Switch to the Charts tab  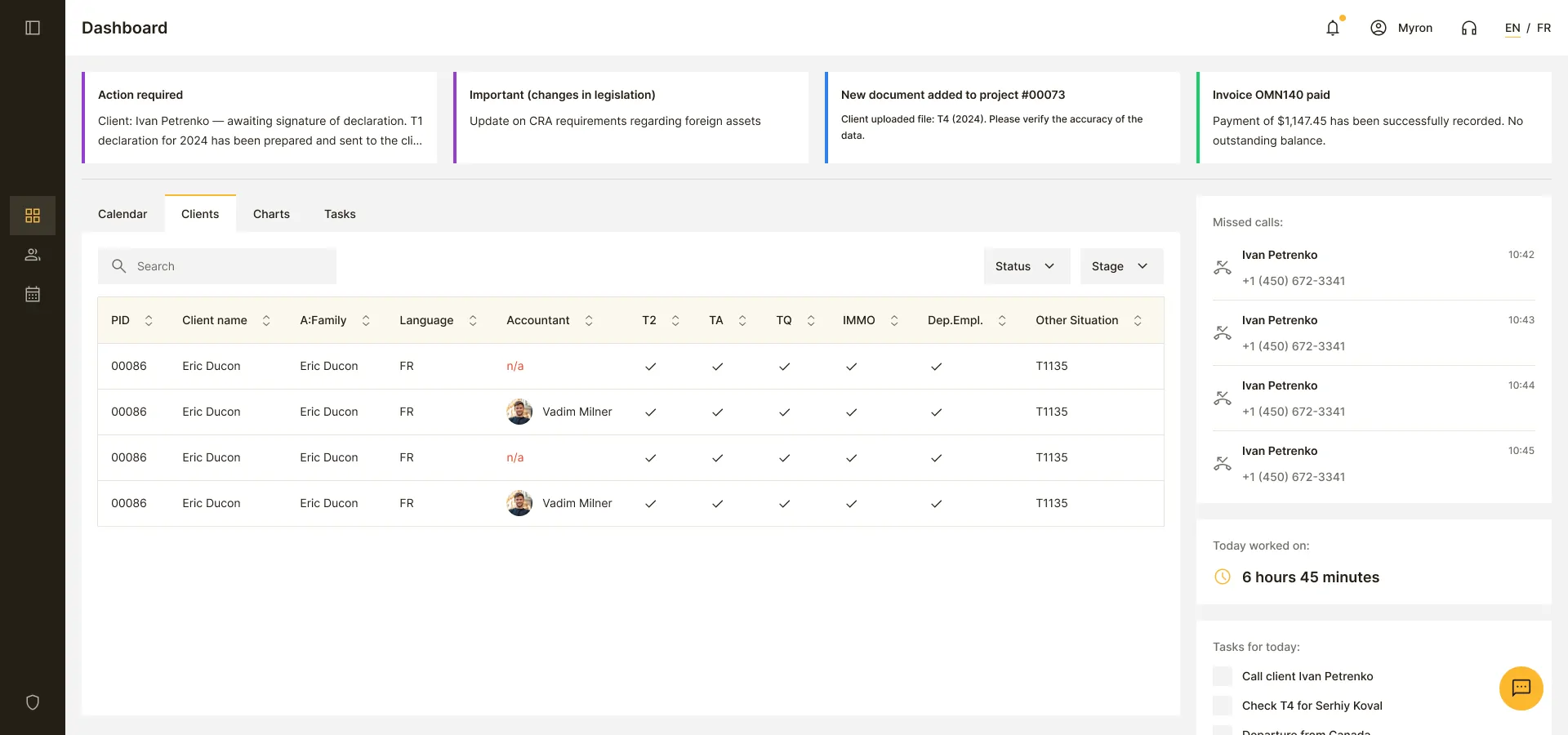click(271, 214)
